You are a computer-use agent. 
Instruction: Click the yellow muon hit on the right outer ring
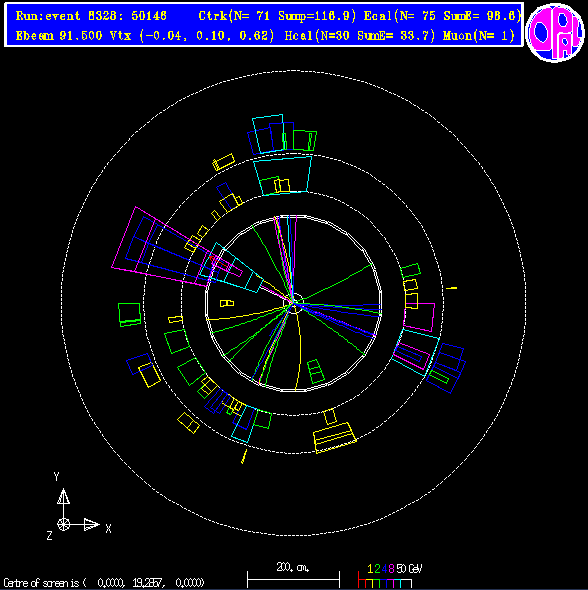coord(452,288)
